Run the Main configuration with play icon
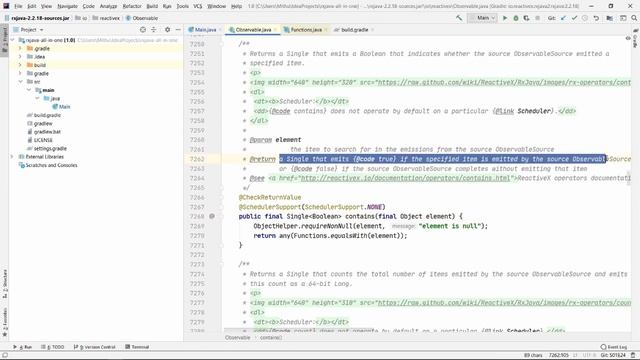 [505, 18]
